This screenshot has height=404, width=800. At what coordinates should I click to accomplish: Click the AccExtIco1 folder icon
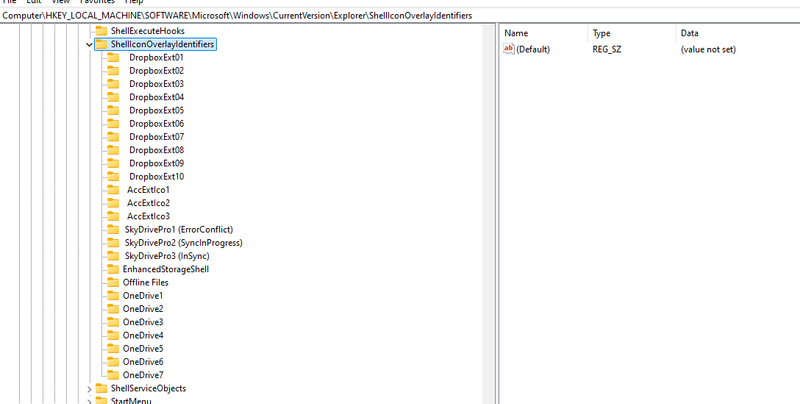pyautogui.click(x=113, y=190)
